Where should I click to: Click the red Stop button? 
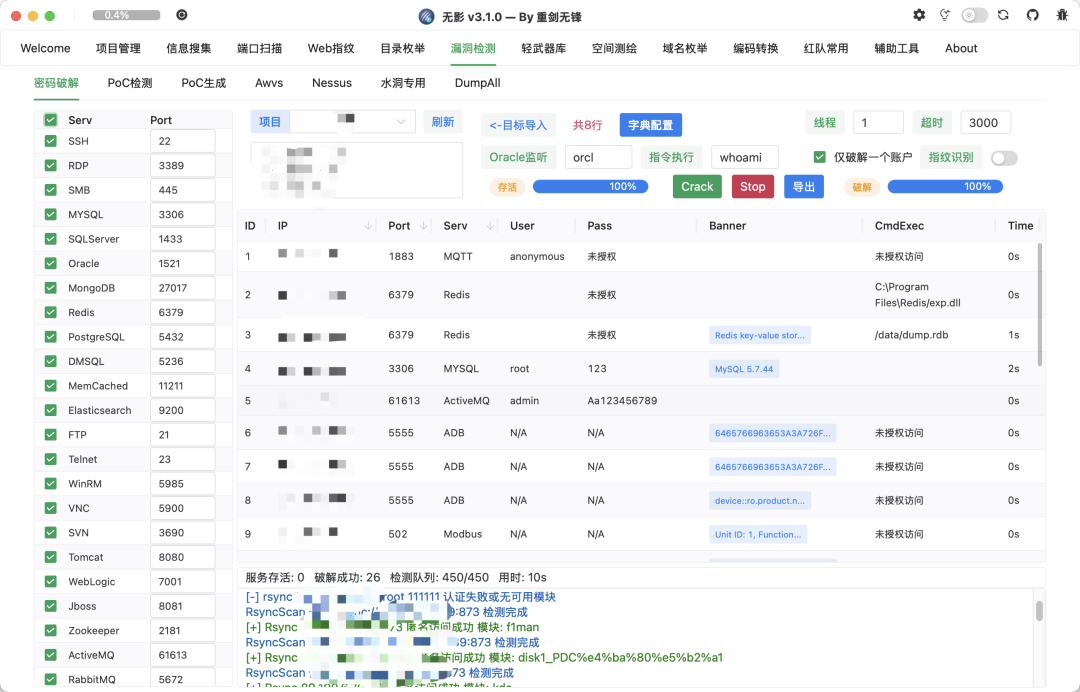(x=753, y=187)
